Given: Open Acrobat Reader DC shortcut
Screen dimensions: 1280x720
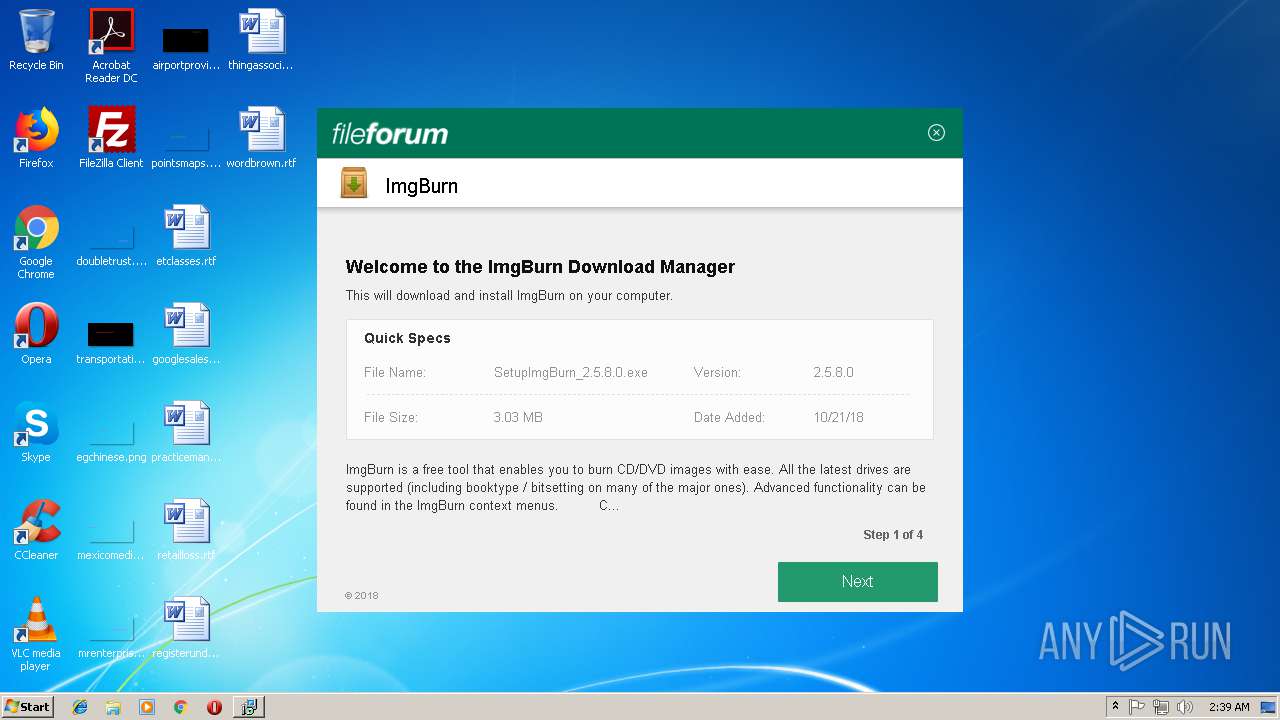Looking at the screenshot, I should (111, 45).
